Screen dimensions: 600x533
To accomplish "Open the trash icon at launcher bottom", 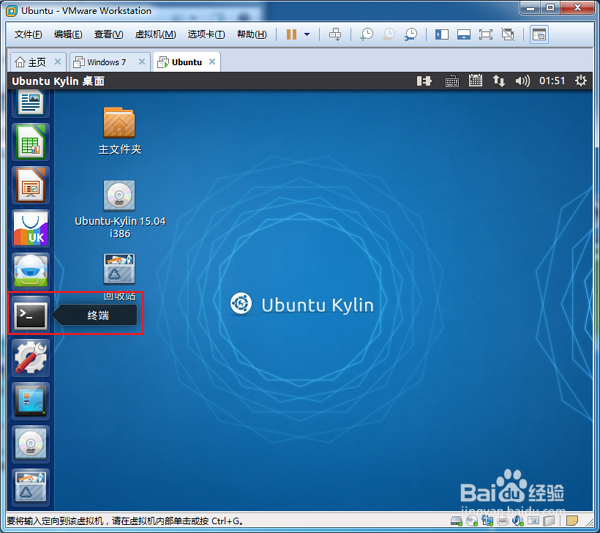I will (31, 487).
